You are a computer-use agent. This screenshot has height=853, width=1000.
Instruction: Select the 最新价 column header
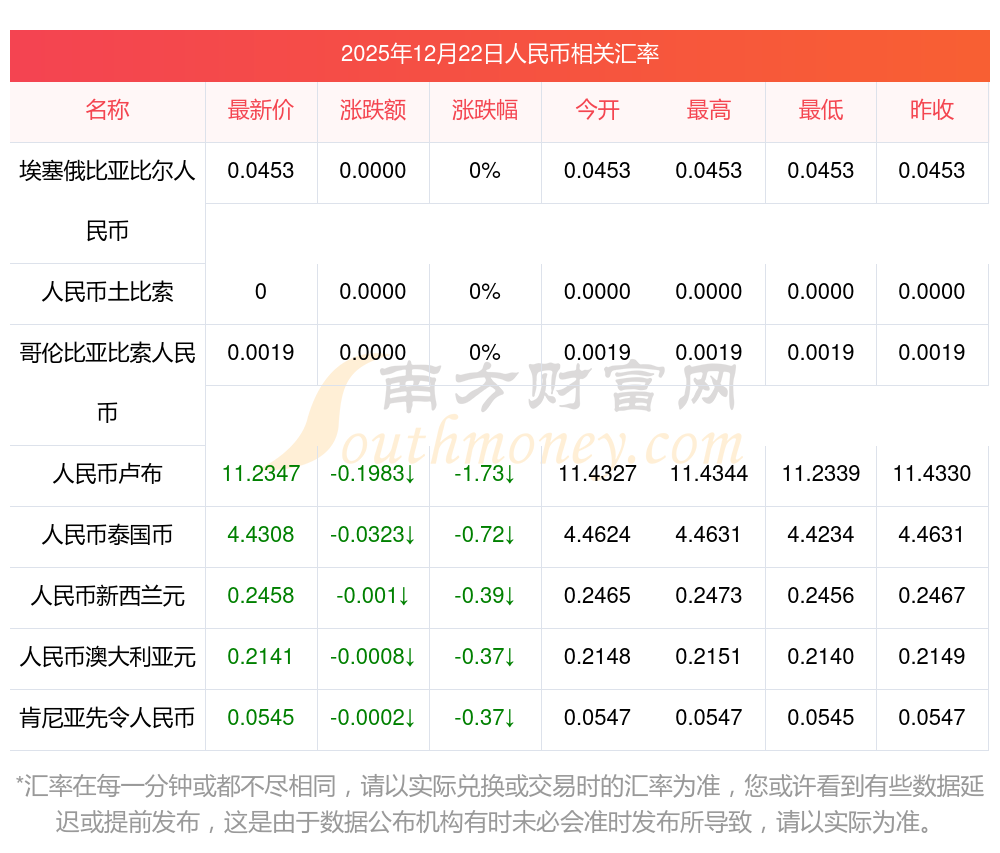coord(261,111)
